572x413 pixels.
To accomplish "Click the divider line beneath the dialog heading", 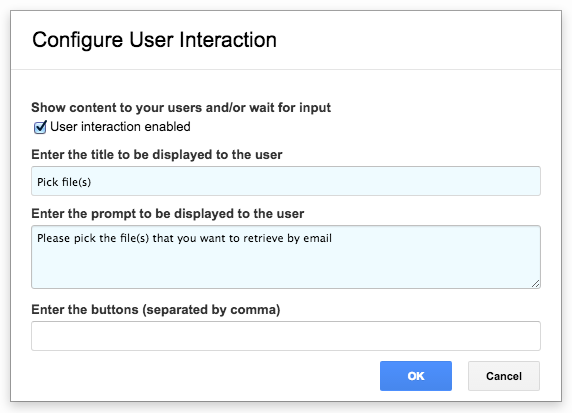I will (x=286, y=69).
